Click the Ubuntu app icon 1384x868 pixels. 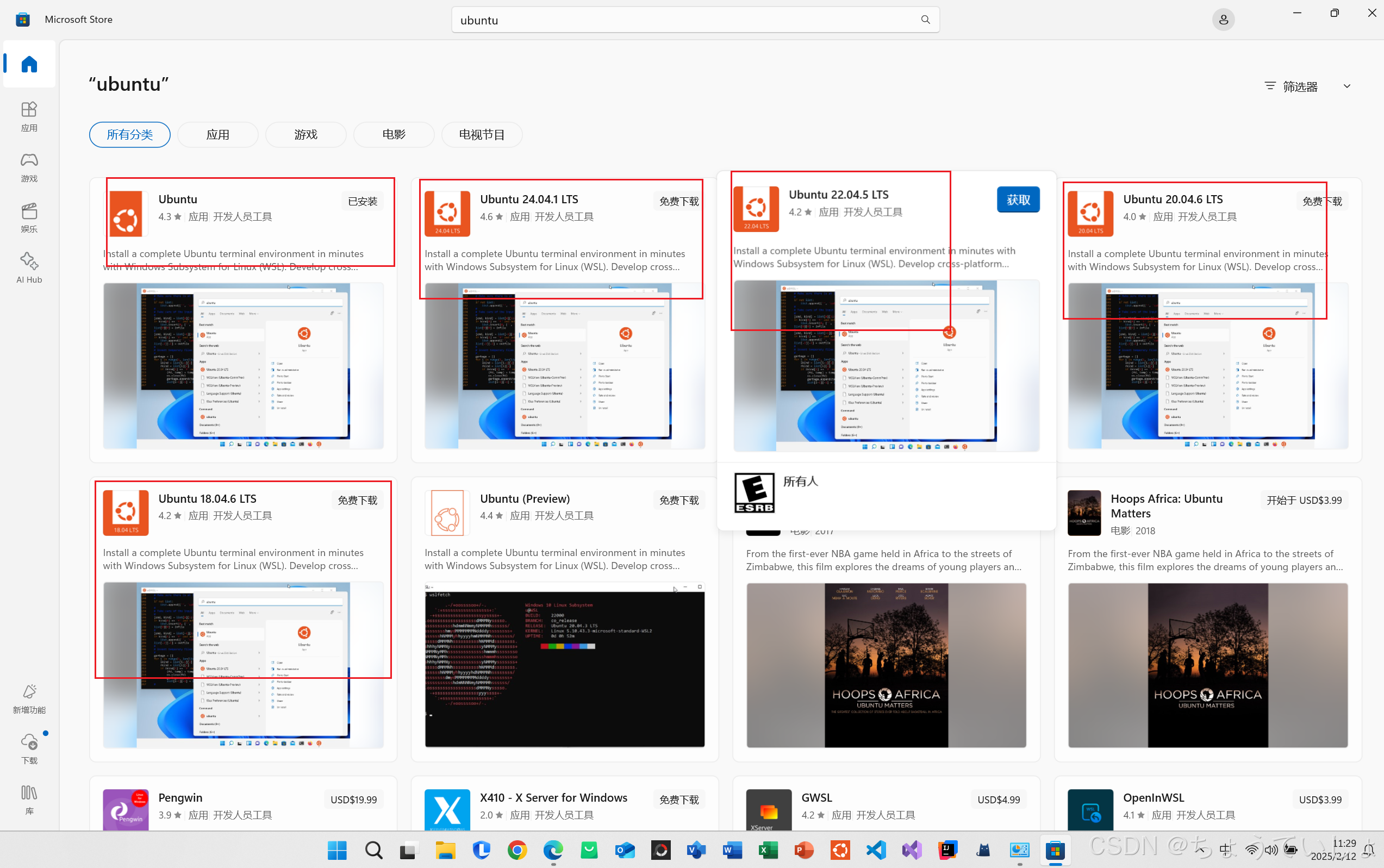pos(126,214)
